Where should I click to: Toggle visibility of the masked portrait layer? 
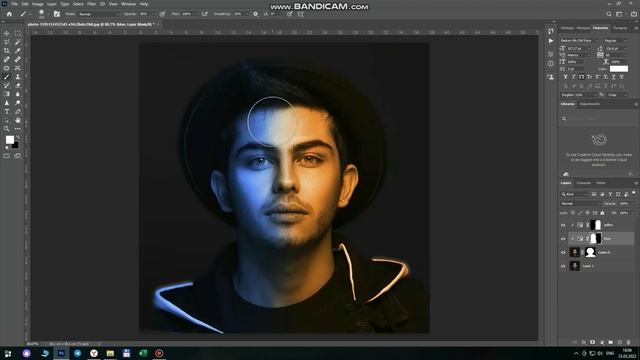(563, 253)
